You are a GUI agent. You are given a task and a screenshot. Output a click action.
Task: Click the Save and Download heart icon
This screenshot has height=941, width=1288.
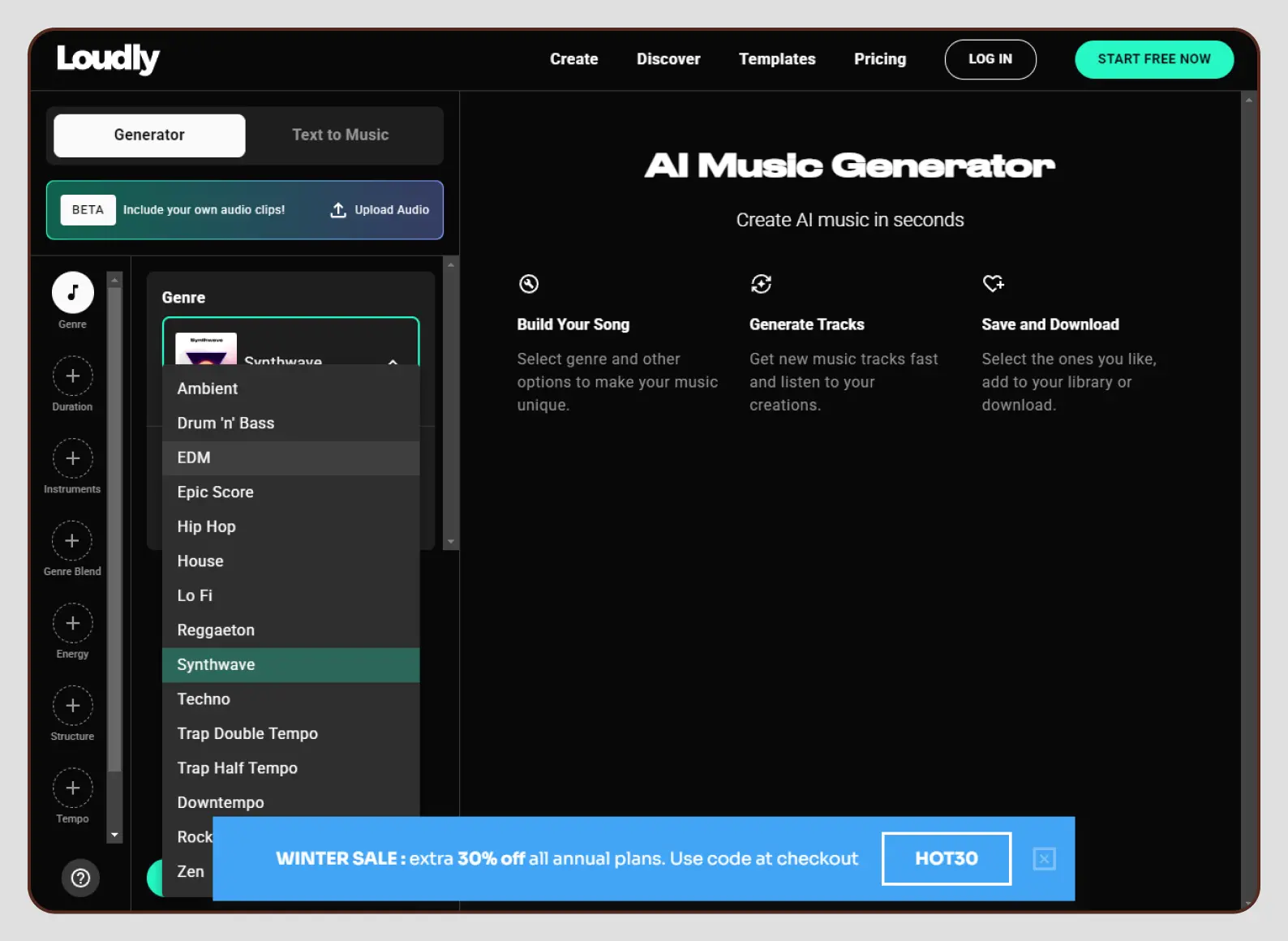tap(993, 284)
